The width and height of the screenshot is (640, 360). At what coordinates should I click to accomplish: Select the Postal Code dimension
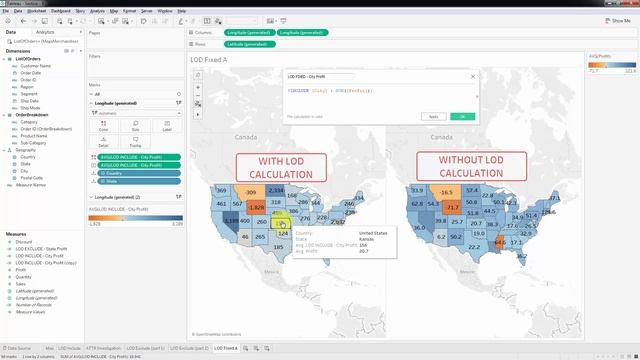(x=31, y=178)
